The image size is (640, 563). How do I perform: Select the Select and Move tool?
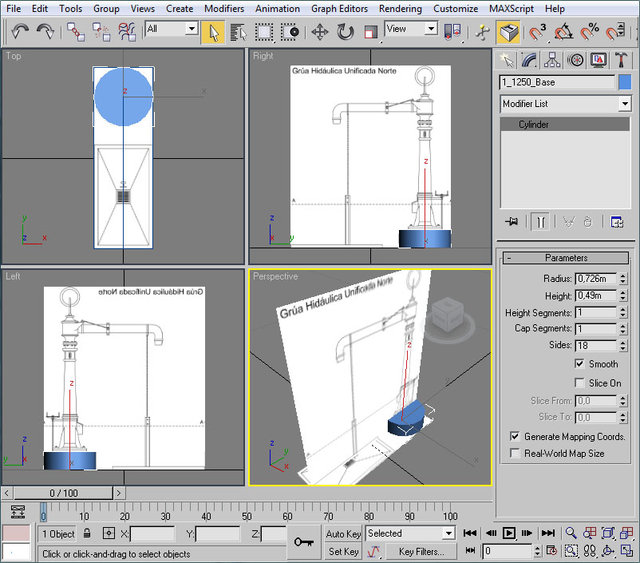tap(320, 31)
